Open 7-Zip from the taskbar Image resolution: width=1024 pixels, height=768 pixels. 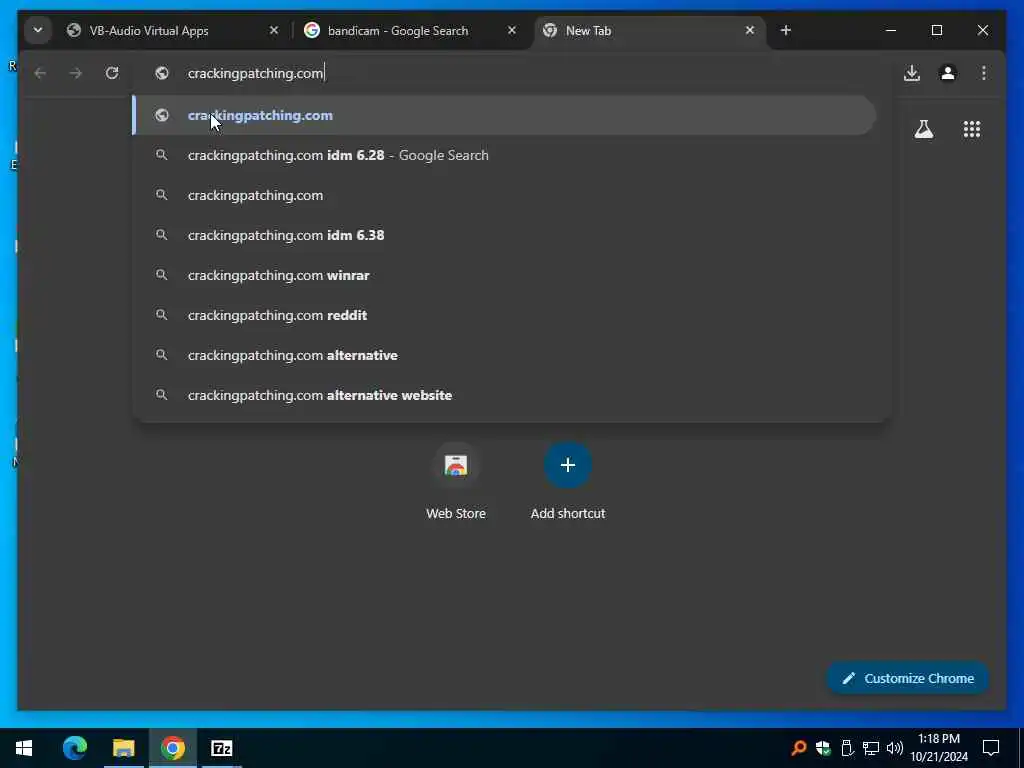222,748
